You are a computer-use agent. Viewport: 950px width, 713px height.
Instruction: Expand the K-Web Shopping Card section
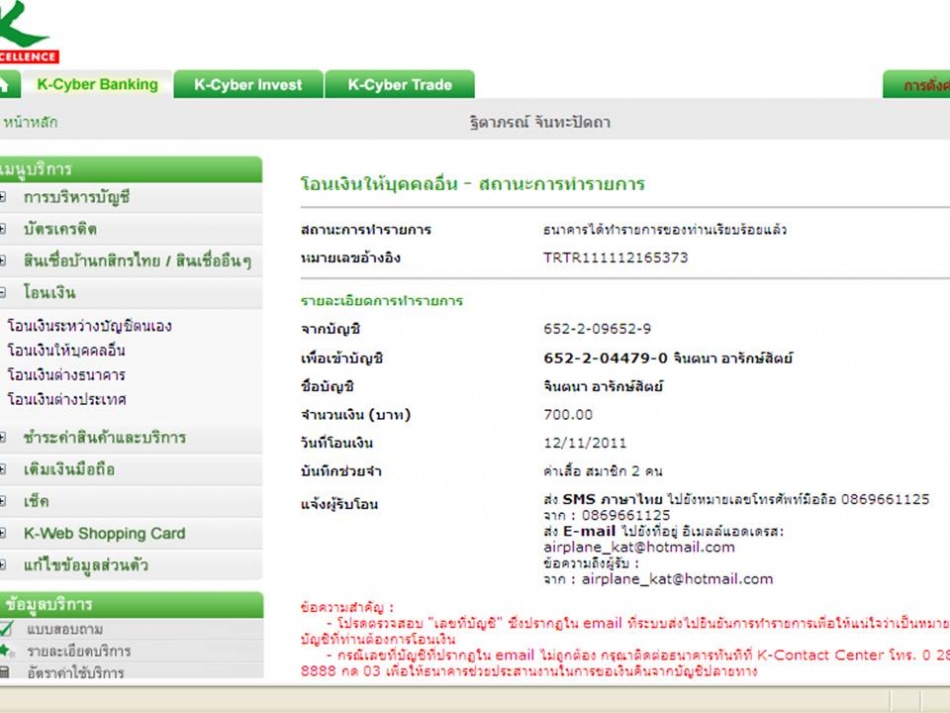[x=104, y=534]
